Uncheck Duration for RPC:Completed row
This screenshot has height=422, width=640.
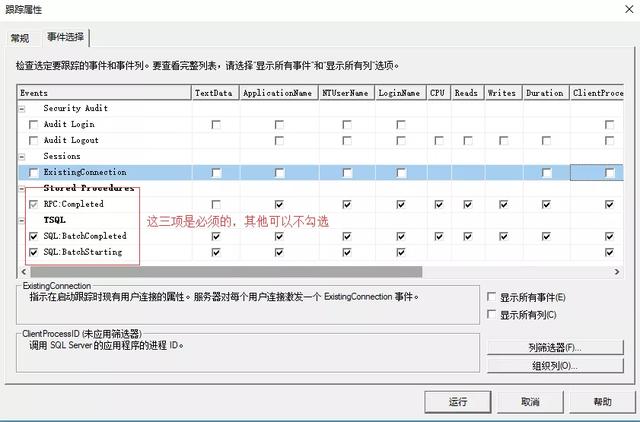(546, 204)
